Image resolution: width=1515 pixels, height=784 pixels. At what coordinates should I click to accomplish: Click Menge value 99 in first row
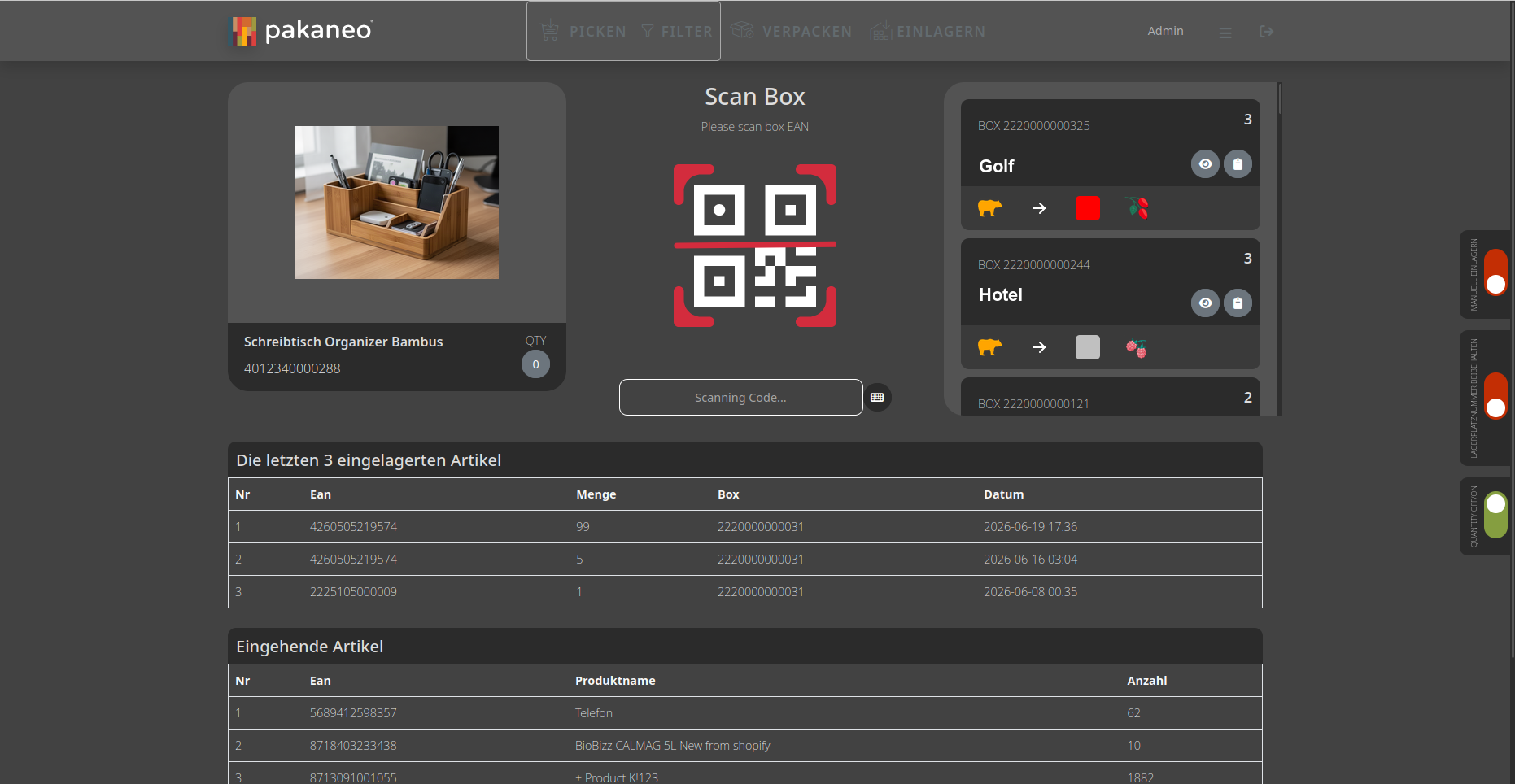(583, 527)
